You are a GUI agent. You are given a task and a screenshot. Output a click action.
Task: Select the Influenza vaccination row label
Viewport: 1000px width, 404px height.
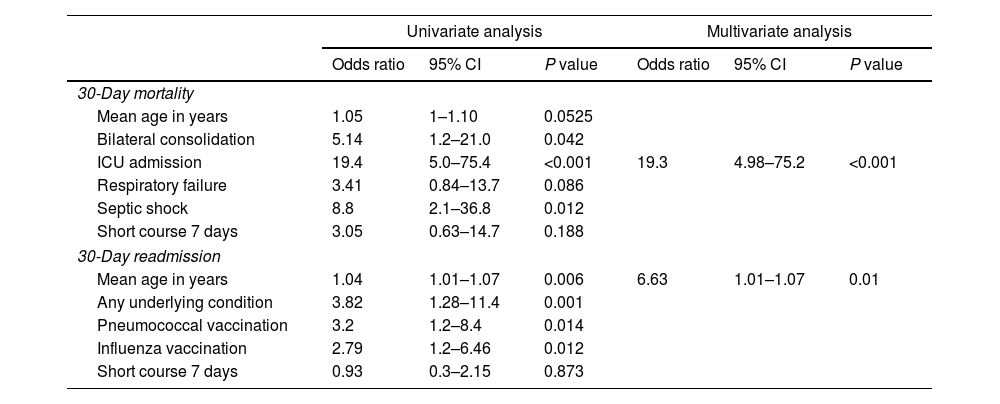171,349
